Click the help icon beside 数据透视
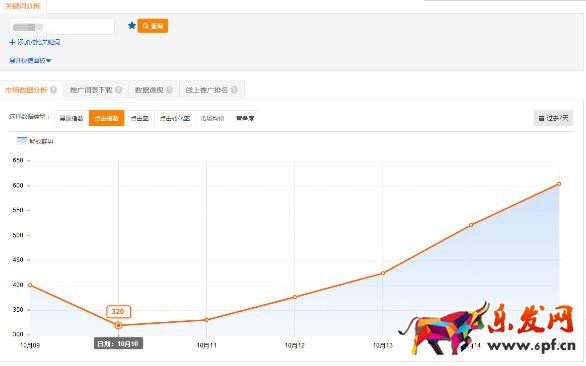 tap(169, 90)
